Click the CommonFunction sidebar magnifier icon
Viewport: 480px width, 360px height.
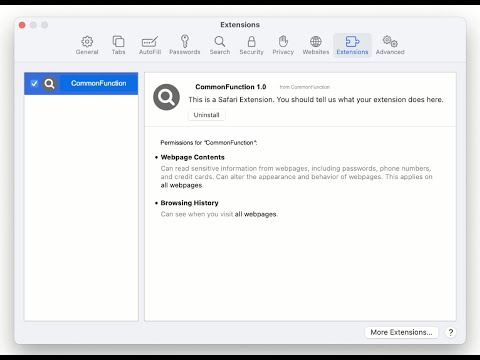point(49,84)
